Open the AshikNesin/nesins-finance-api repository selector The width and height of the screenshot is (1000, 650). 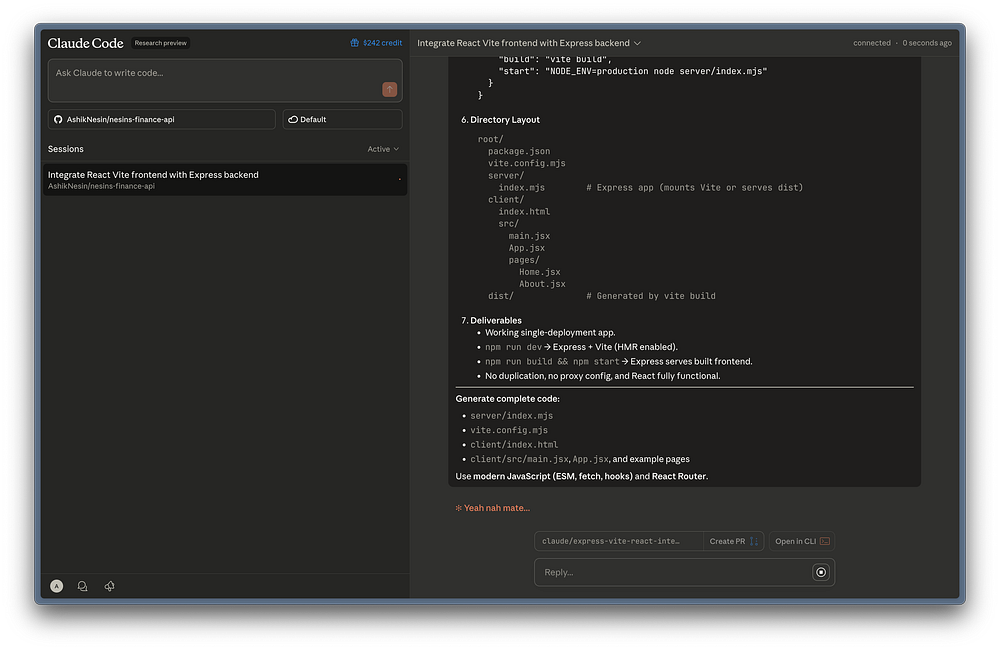(x=161, y=119)
